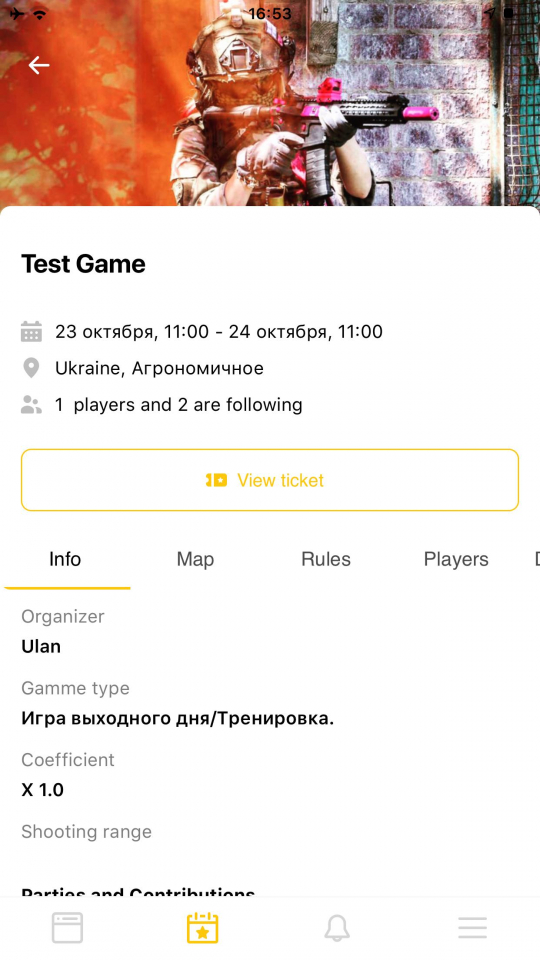Screen dimensions: 540x960
Task: Click the View ticket button
Action: pyautogui.click(x=270, y=480)
